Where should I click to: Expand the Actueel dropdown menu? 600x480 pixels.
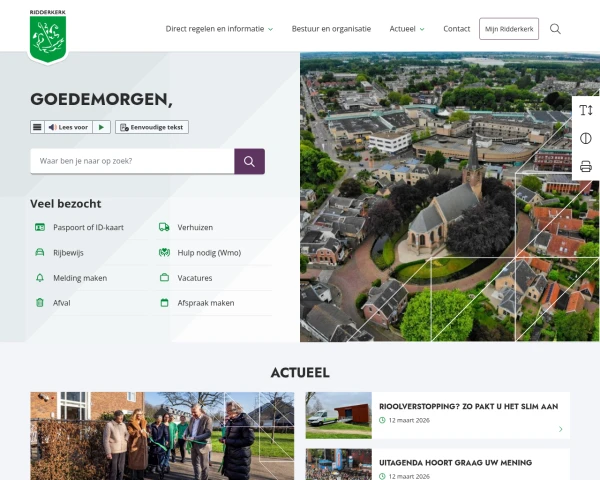tap(407, 29)
